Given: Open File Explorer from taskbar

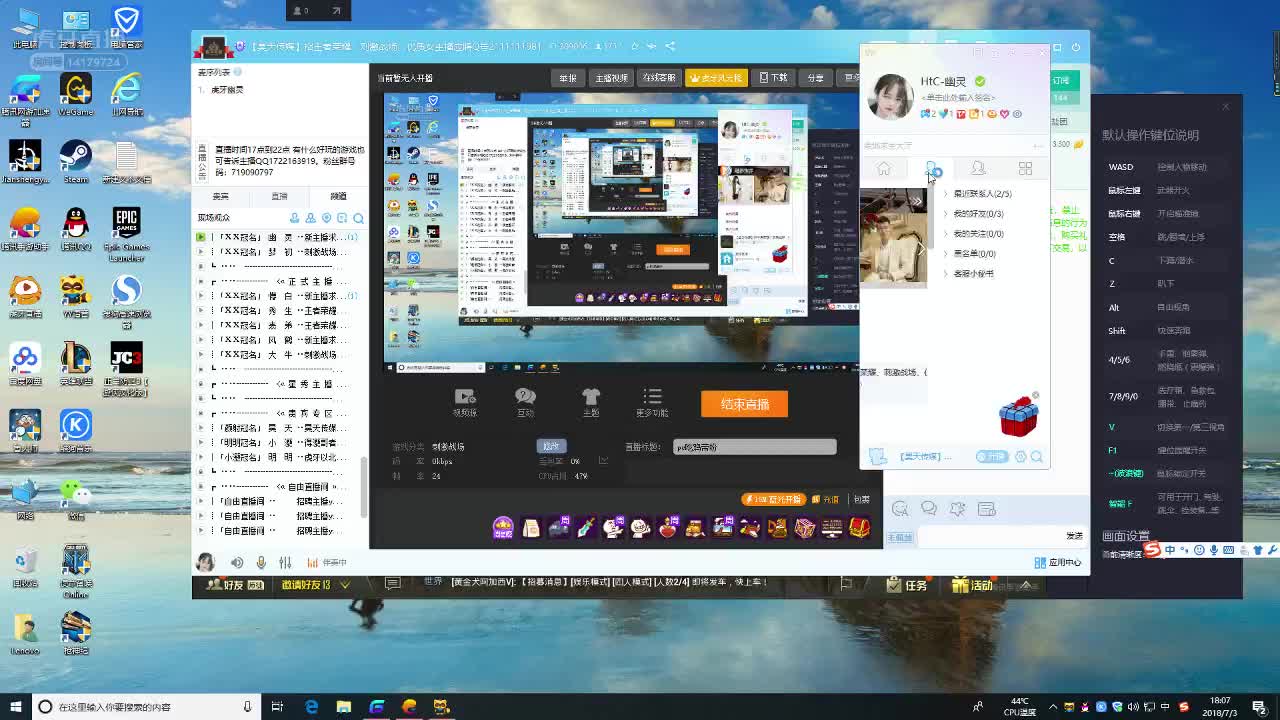Looking at the screenshot, I should [x=344, y=707].
